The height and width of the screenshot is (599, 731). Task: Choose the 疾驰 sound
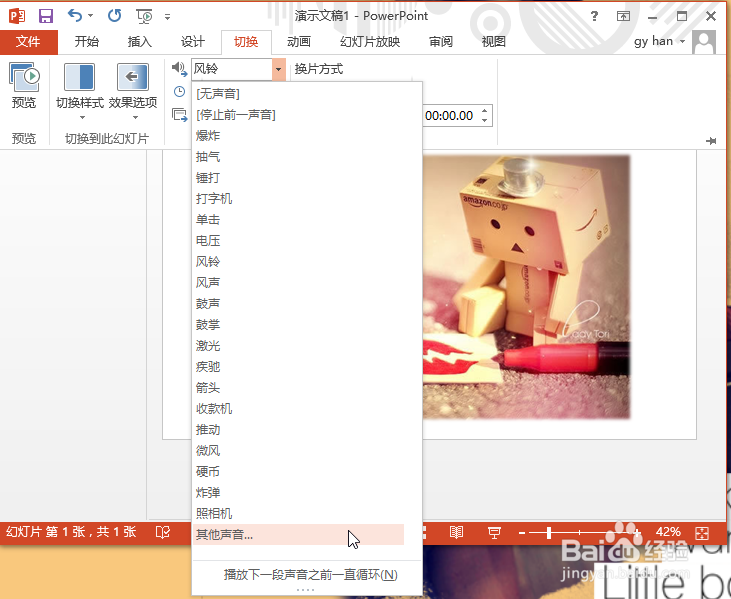click(x=298, y=366)
